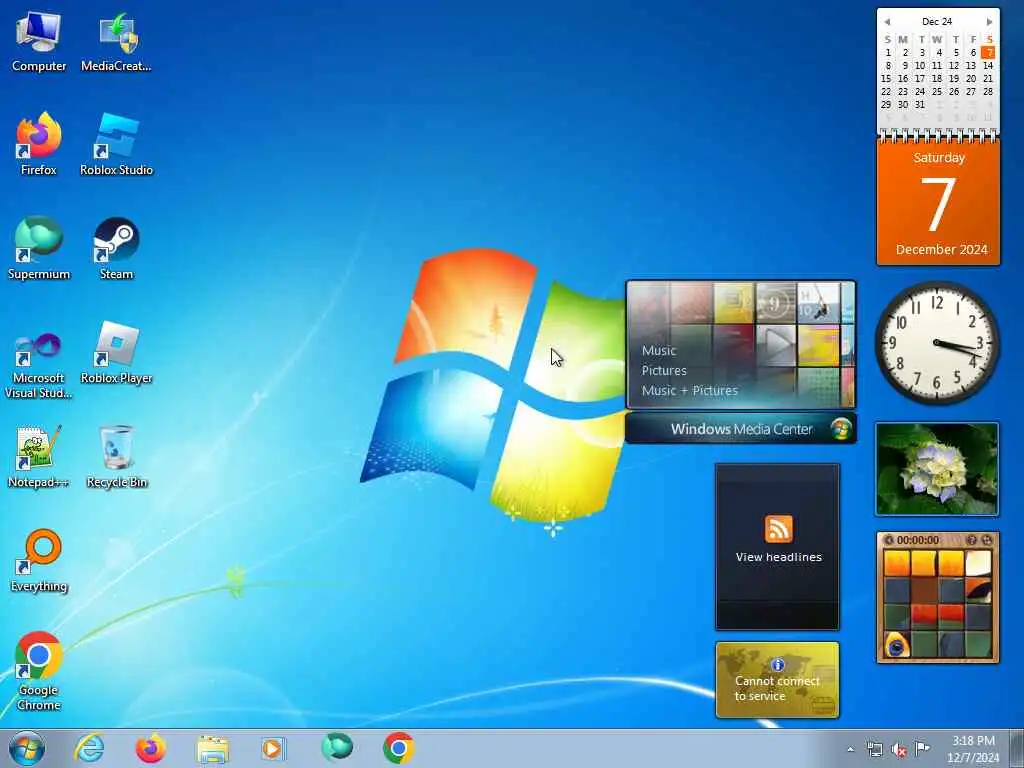
Task: Open Windows Media Center from gadget bar
Action: pos(741,429)
